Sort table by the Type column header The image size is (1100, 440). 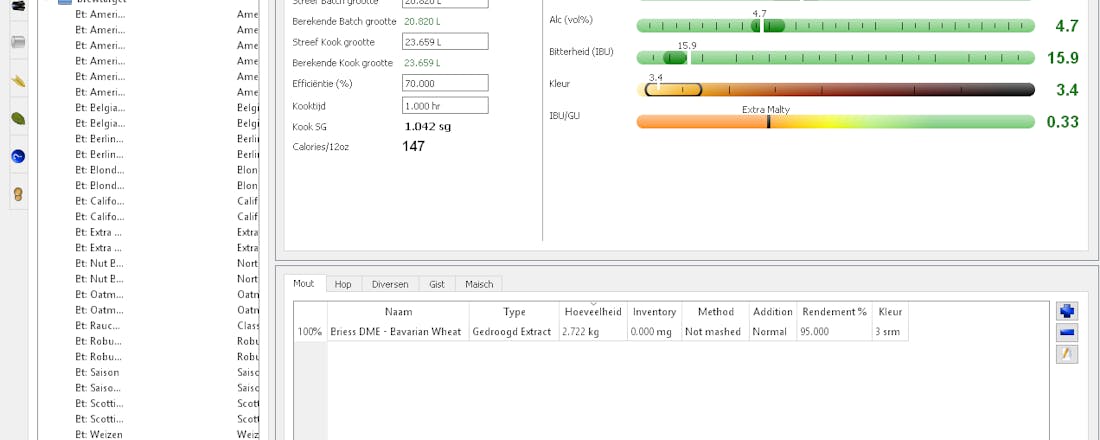tap(514, 312)
